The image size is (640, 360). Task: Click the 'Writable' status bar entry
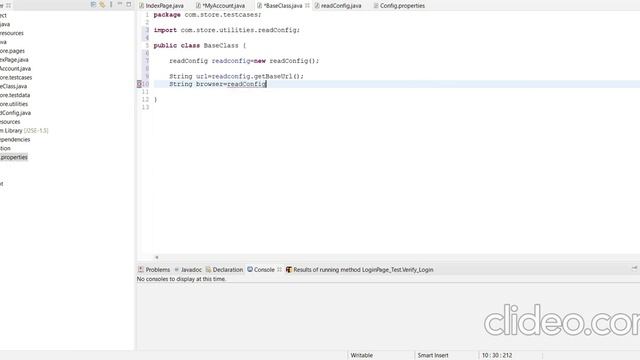(x=362, y=356)
